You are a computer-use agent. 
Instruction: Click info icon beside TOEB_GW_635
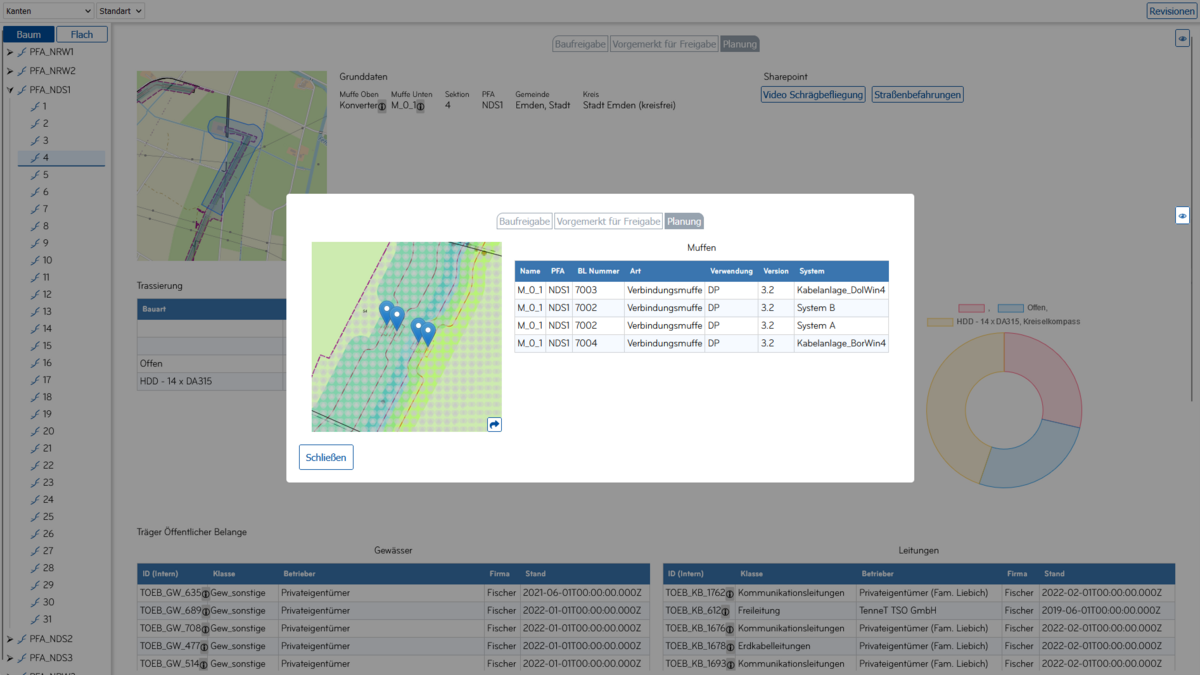tap(206, 593)
